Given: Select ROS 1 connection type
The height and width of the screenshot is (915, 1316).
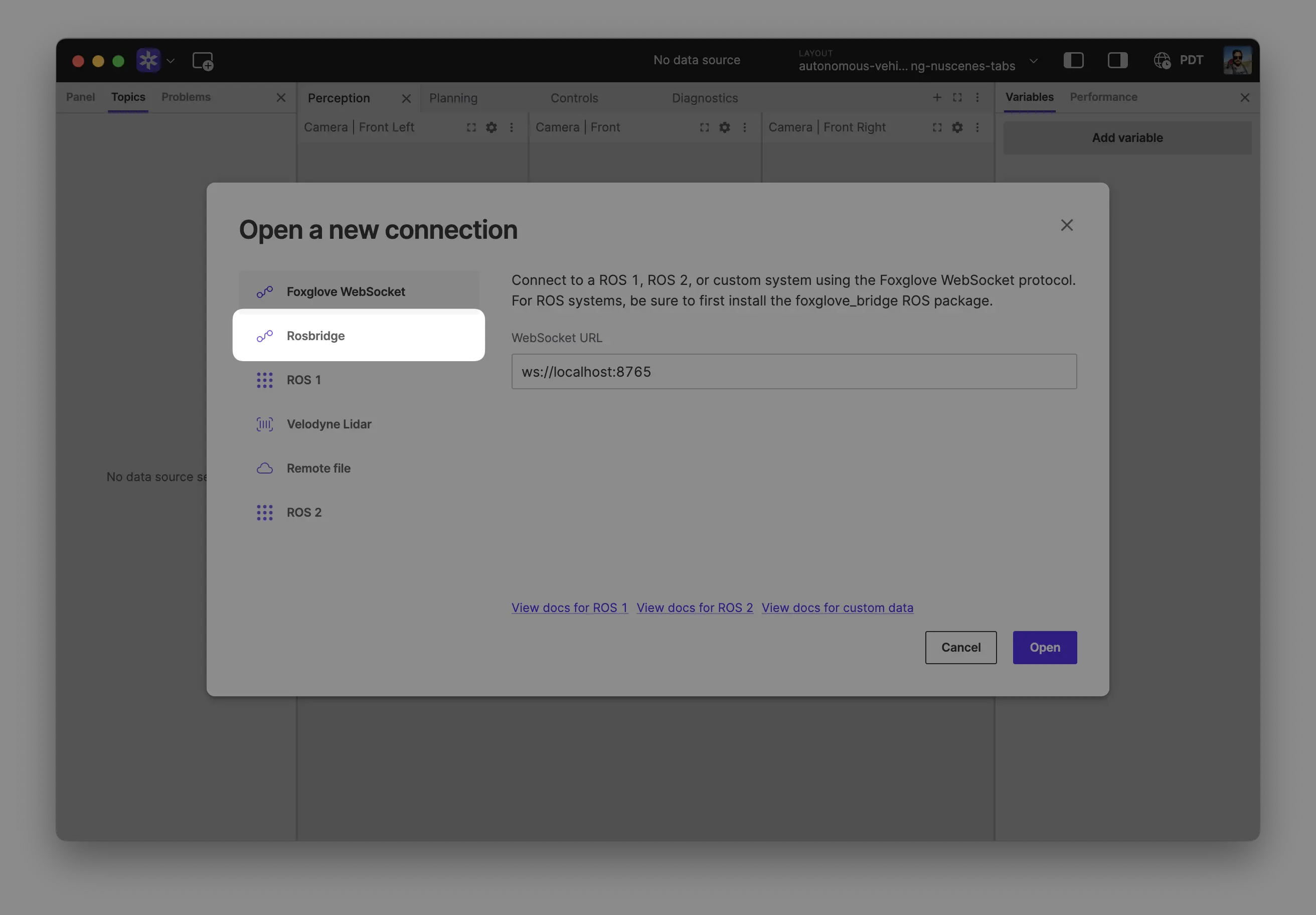Looking at the screenshot, I should click(x=359, y=380).
